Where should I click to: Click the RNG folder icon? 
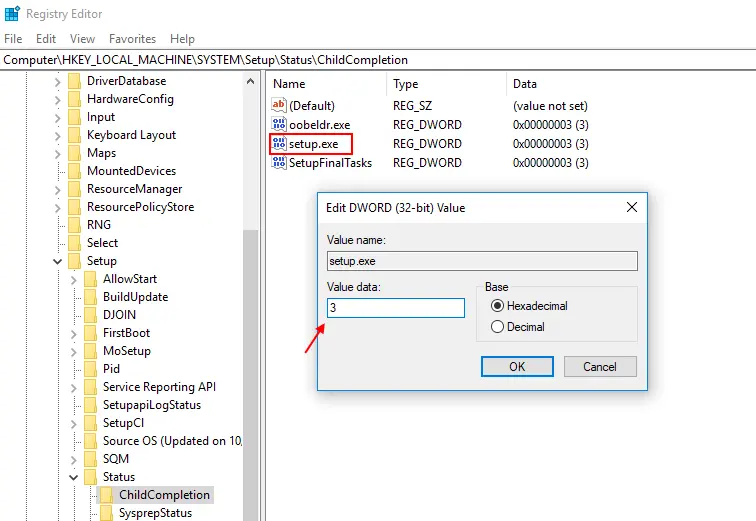tap(74, 225)
